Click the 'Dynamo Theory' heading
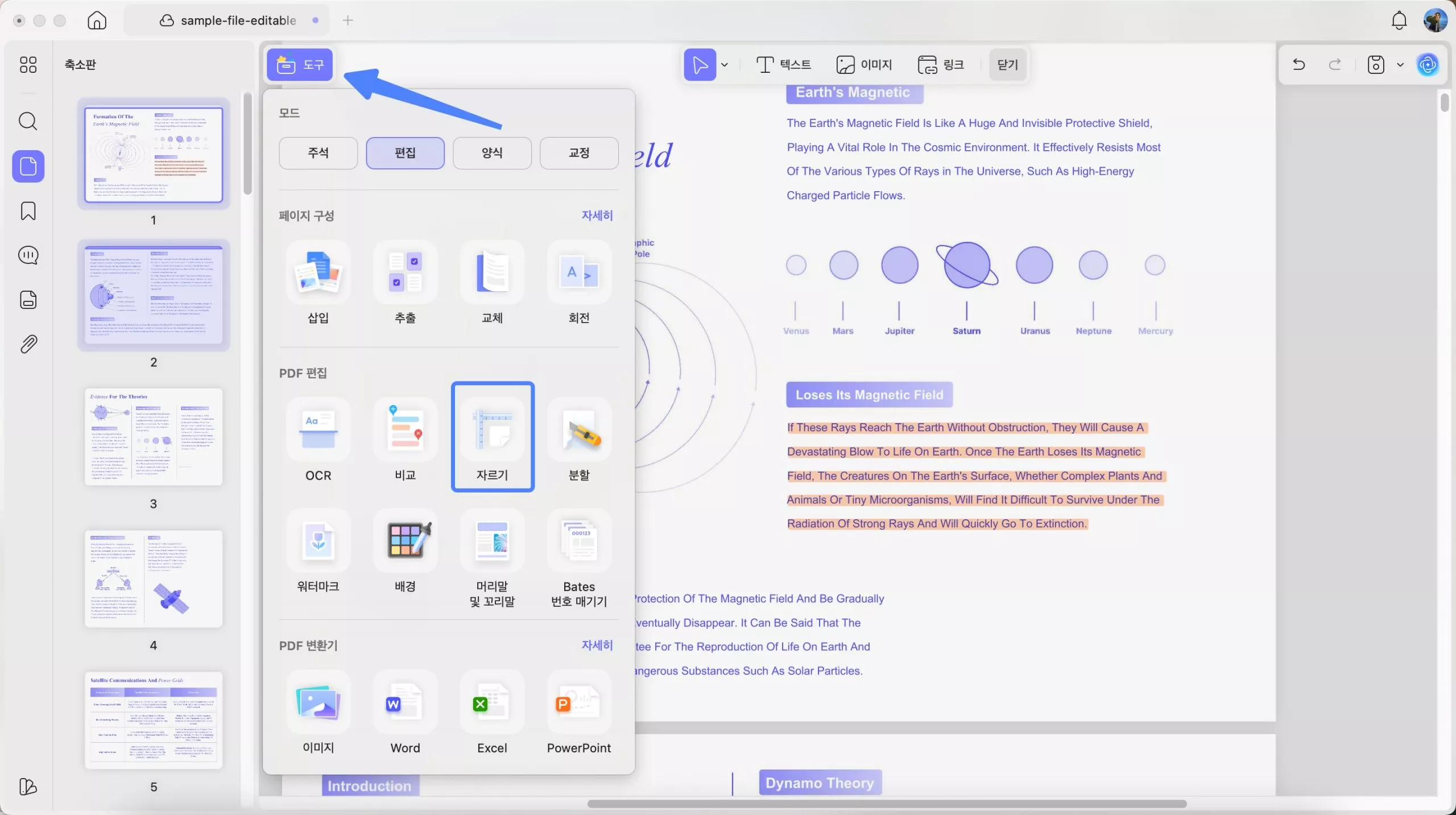This screenshot has width=1456, height=815. tap(820, 783)
